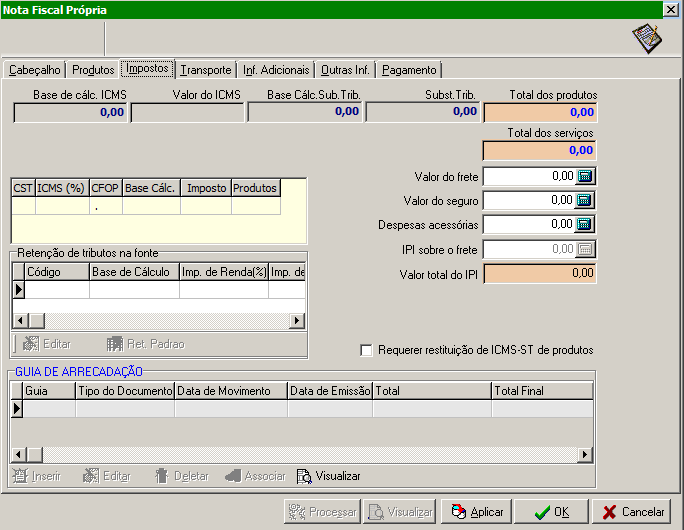
Task: Open calculator for Valor do frete
Action: pos(586,176)
